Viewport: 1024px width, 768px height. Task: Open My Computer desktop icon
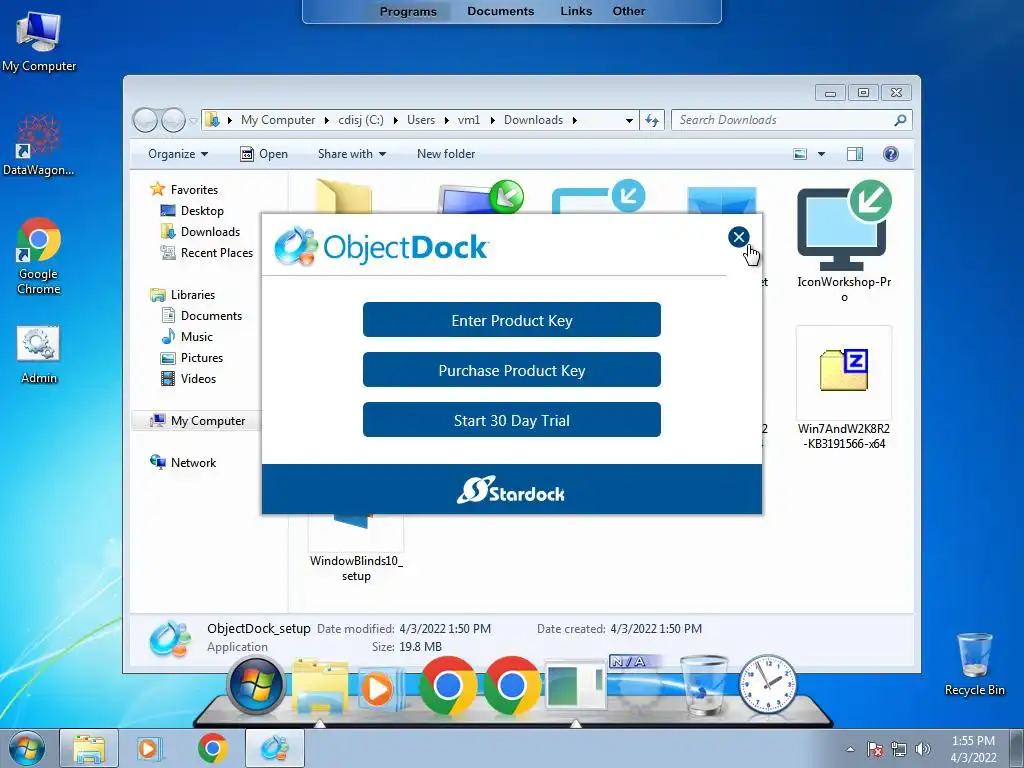tap(39, 40)
